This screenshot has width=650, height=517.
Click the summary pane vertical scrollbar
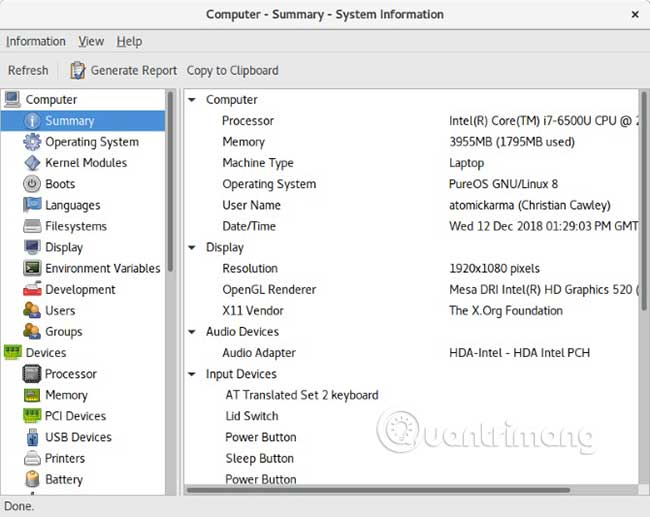coord(644,201)
